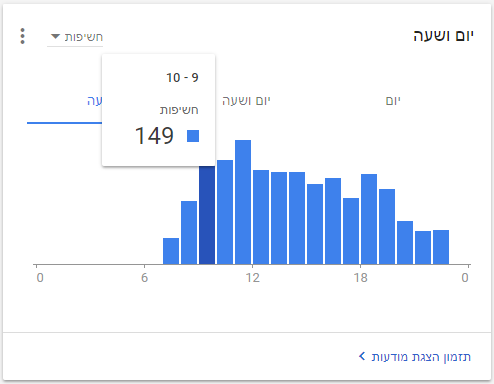Viewport: 494px width, 384px height.
Task: Click the 10 - 9 tooltip hour range
Action: (x=182, y=78)
